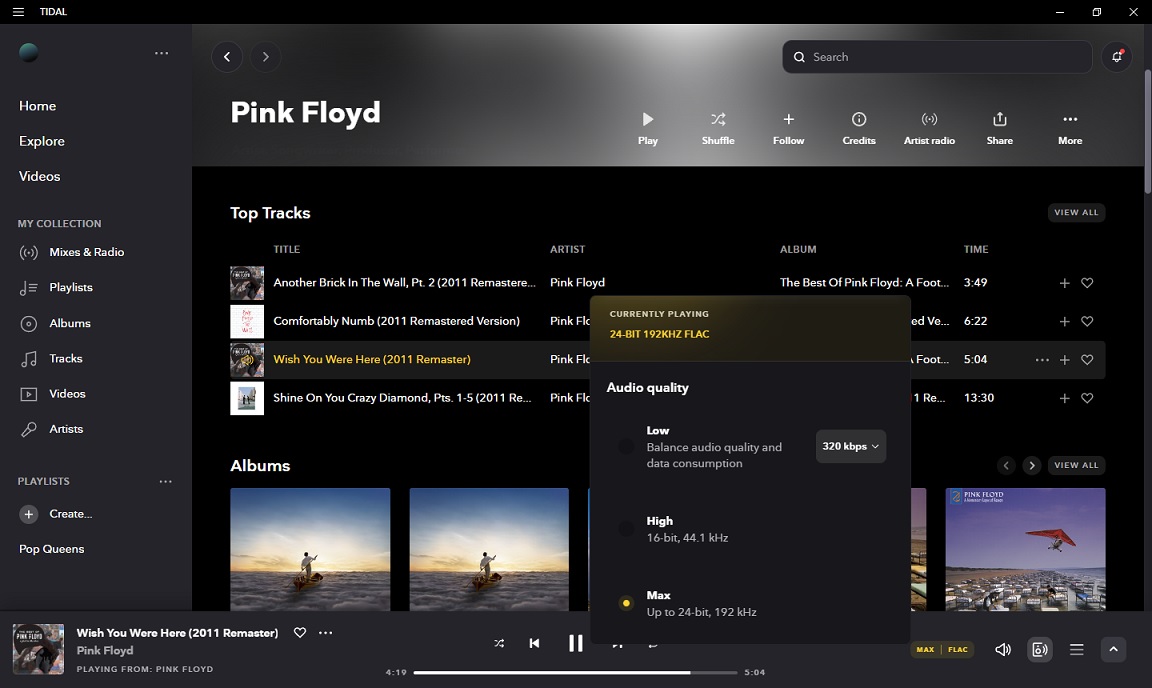Toggle shuffle in the player bar
This screenshot has width=1152, height=688.
pyautogui.click(x=499, y=643)
